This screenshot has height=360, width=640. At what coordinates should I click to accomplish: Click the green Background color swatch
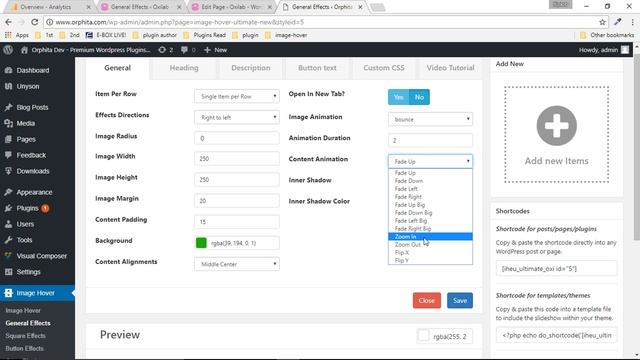[x=201, y=243]
